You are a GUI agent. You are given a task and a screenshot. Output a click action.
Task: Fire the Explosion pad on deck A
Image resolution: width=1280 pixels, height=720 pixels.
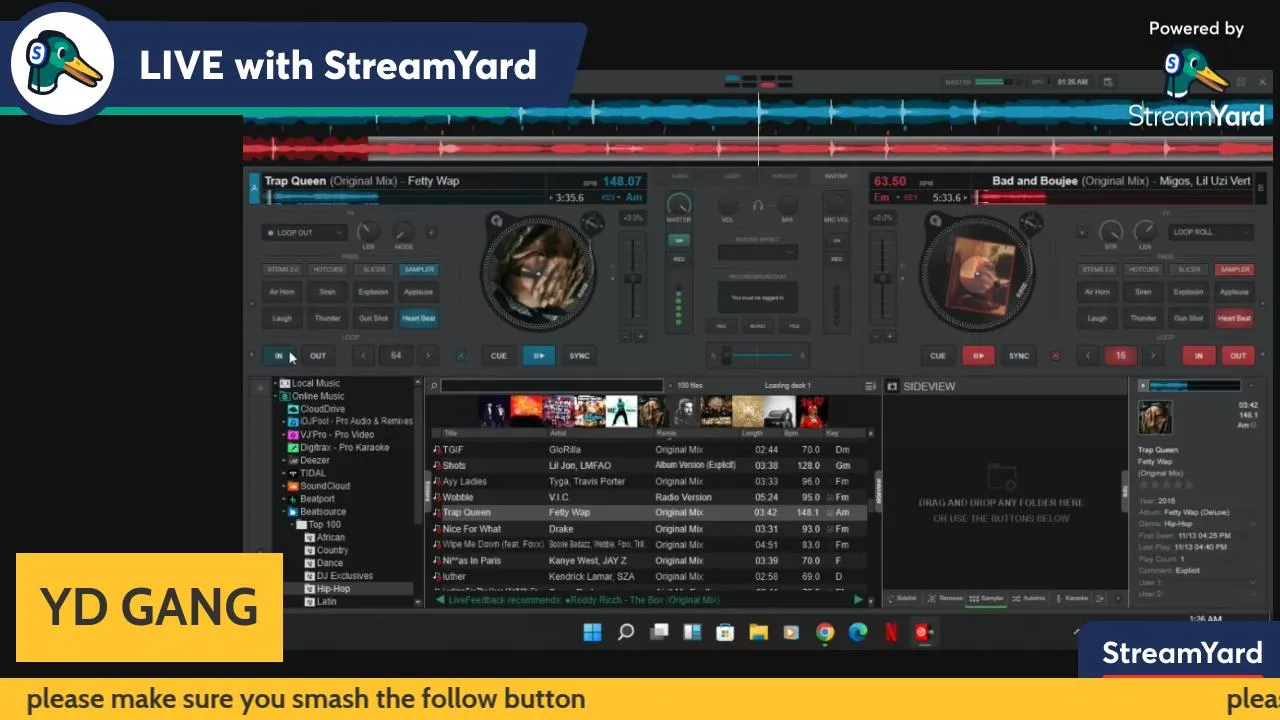(x=373, y=292)
